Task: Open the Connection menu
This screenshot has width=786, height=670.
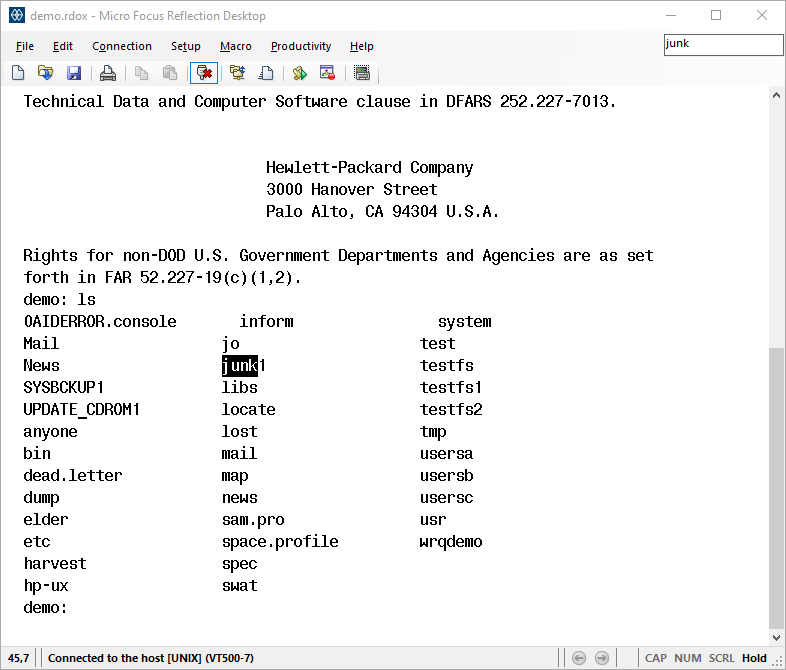Action: [122, 46]
